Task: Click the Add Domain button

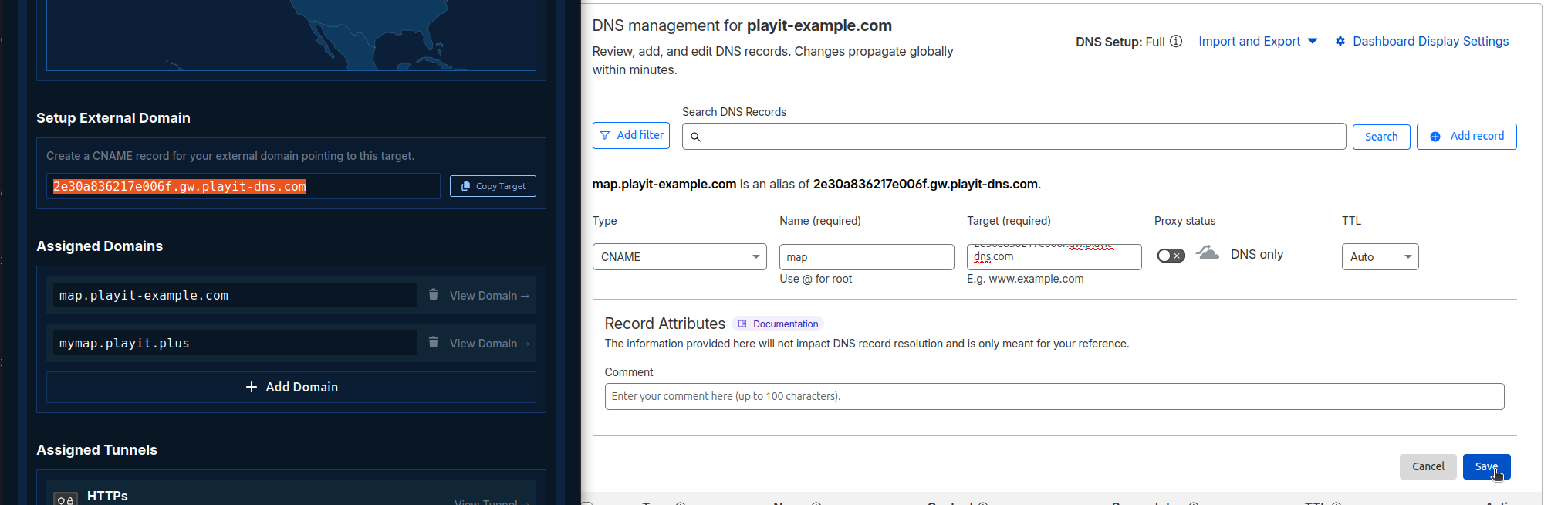Action: pyautogui.click(x=291, y=387)
